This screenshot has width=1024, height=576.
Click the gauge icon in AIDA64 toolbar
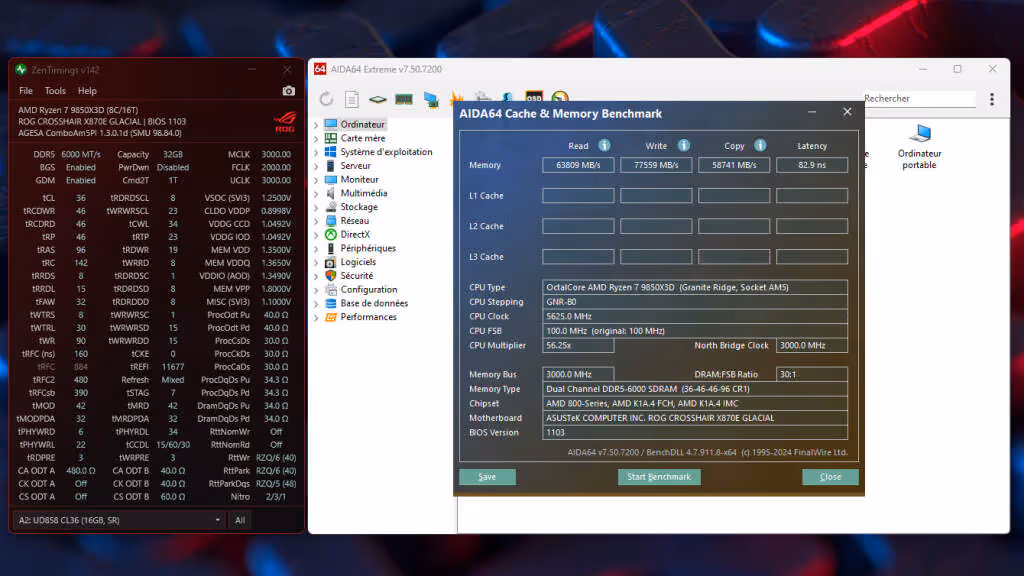[560, 97]
